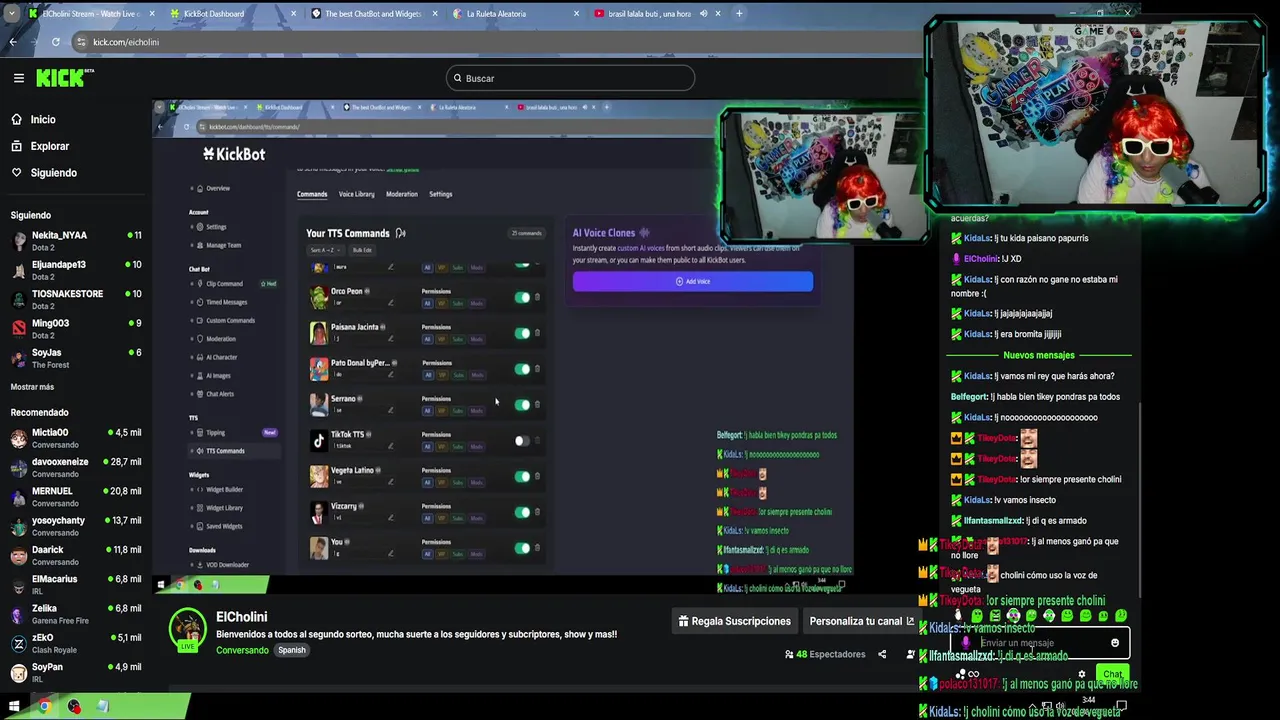The image size is (1280, 720).
Task: Click the kick.com/elcholini address bar
Action: tap(500, 42)
